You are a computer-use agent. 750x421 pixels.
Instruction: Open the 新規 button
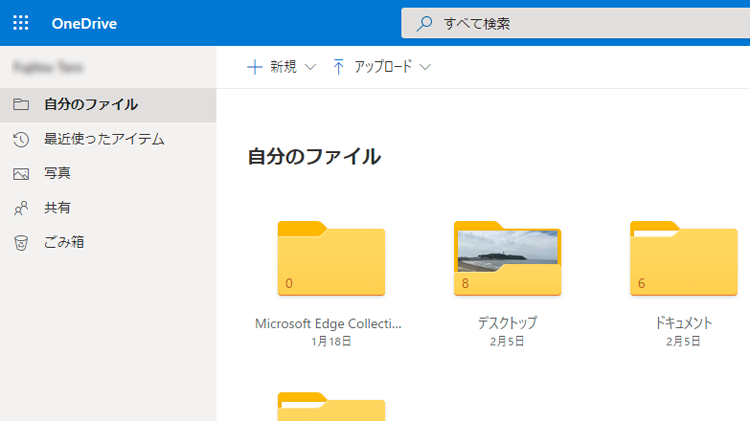tap(282, 67)
